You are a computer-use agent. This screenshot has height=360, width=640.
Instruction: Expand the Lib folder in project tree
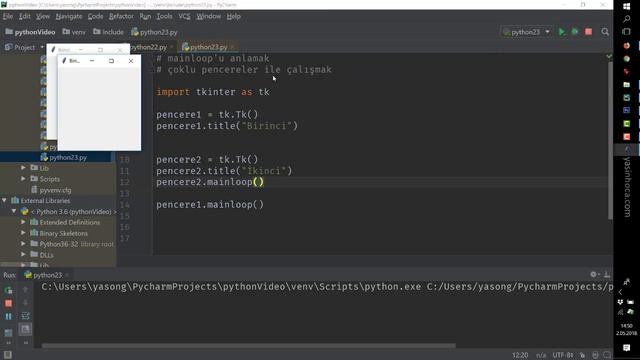click(x=23, y=168)
